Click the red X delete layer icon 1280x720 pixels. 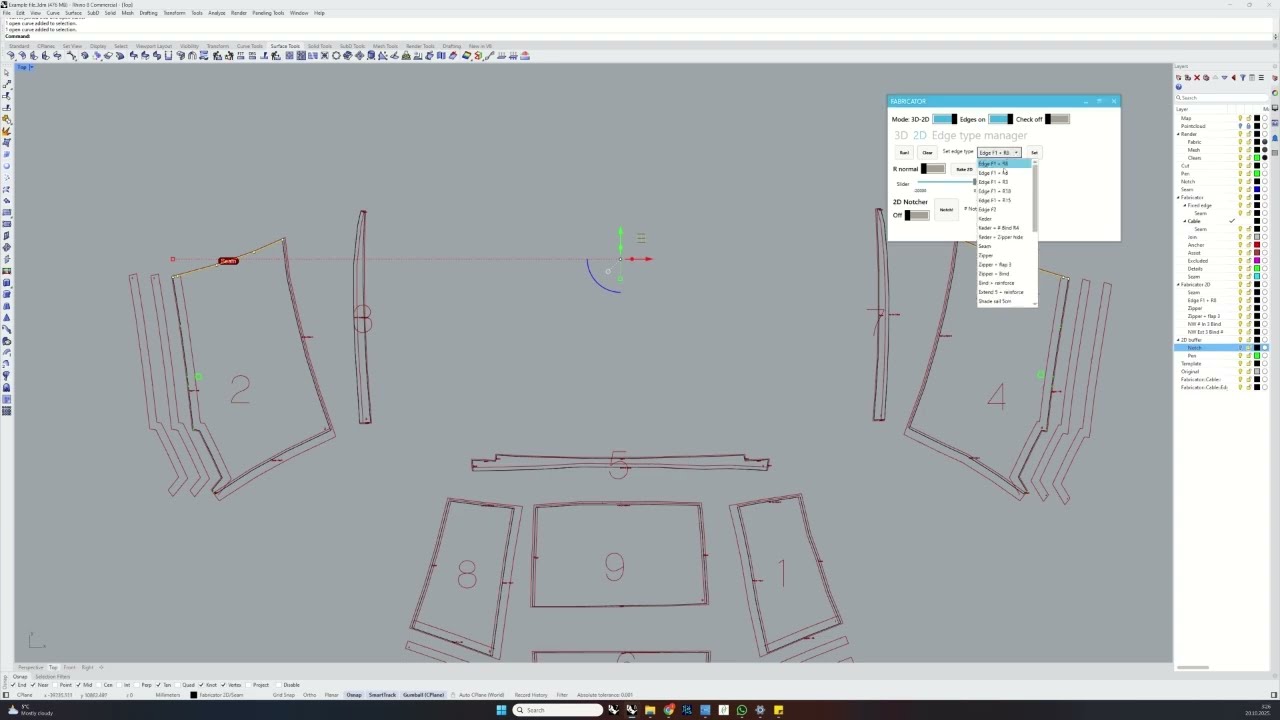click(x=1197, y=78)
